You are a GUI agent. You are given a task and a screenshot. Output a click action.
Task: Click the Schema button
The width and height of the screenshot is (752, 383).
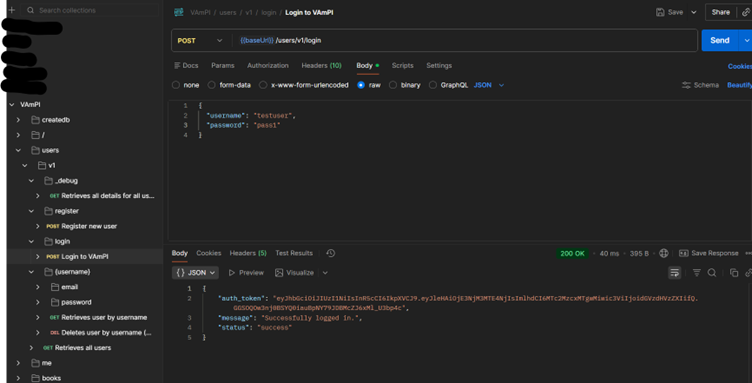click(700, 85)
